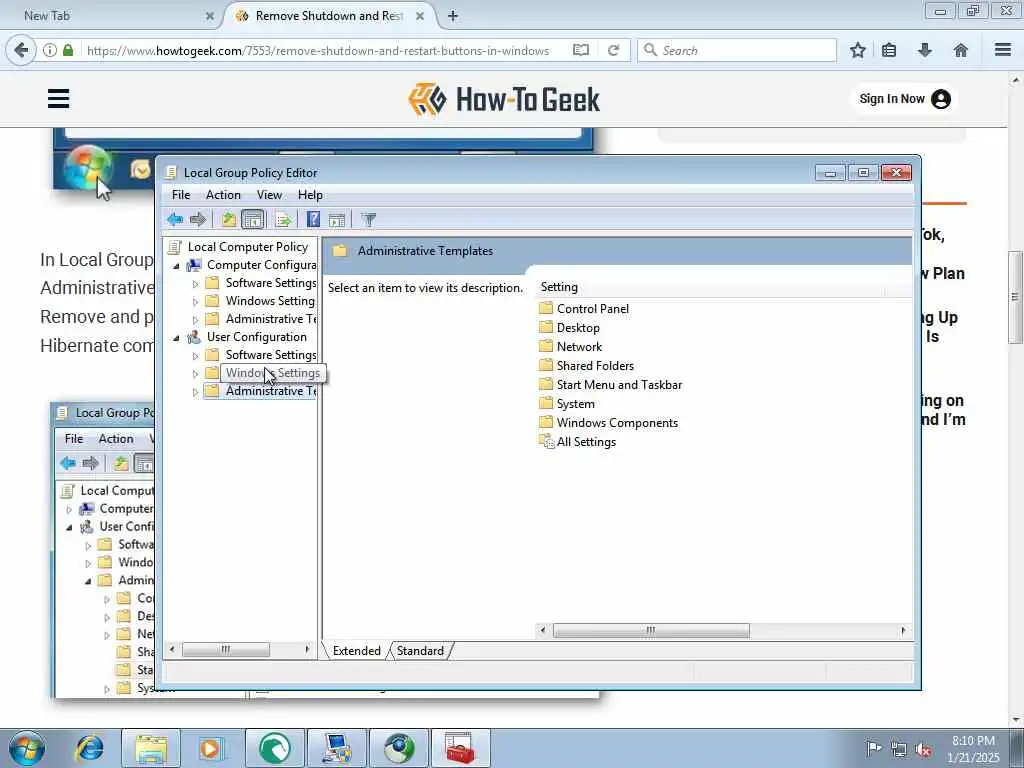Expand Software Settings under User Configuration
Image resolution: width=1024 pixels, height=768 pixels.
point(195,356)
